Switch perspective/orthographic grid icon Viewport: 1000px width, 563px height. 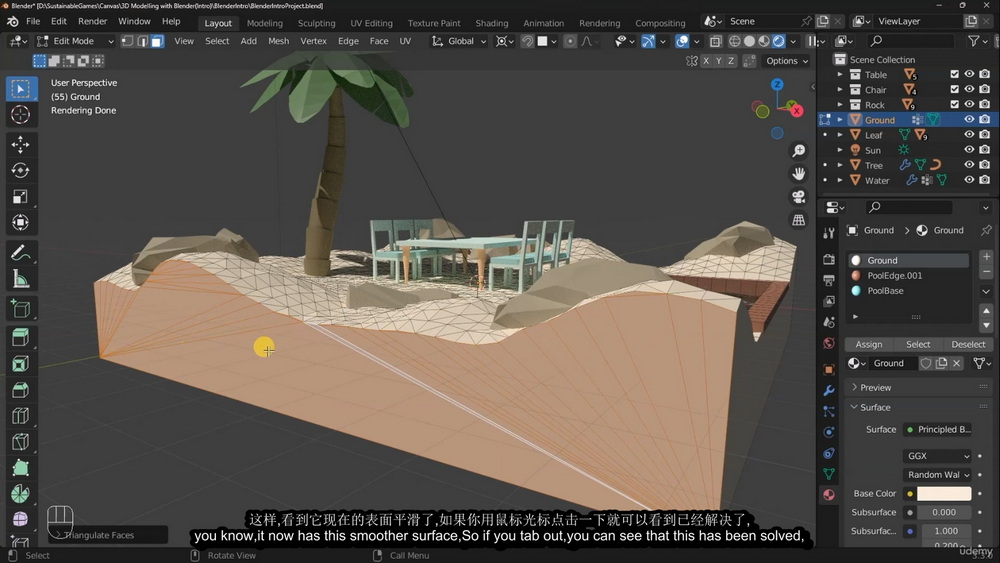point(798,220)
